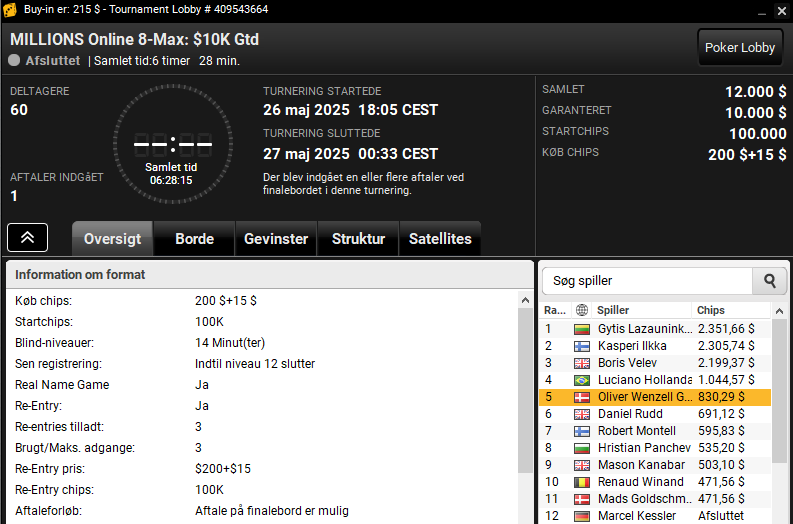Select player Robert Montell row
Screen dimensions: 793x524
655,431
